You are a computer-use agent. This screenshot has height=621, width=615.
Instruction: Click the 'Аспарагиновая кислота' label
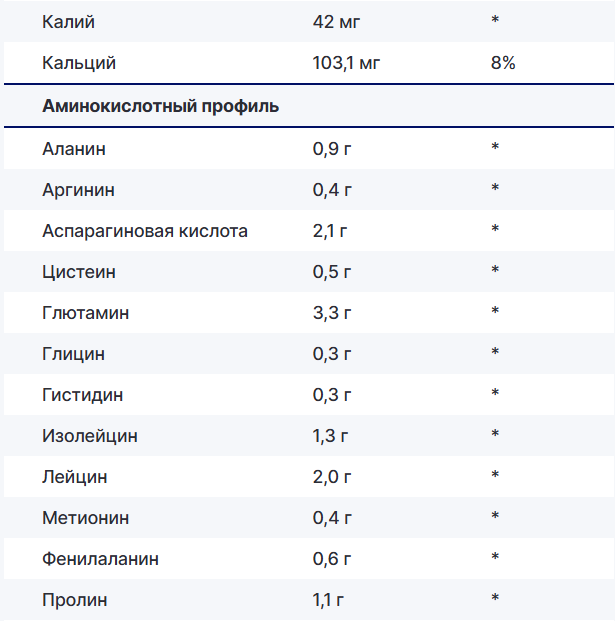[x=145, y=231]
